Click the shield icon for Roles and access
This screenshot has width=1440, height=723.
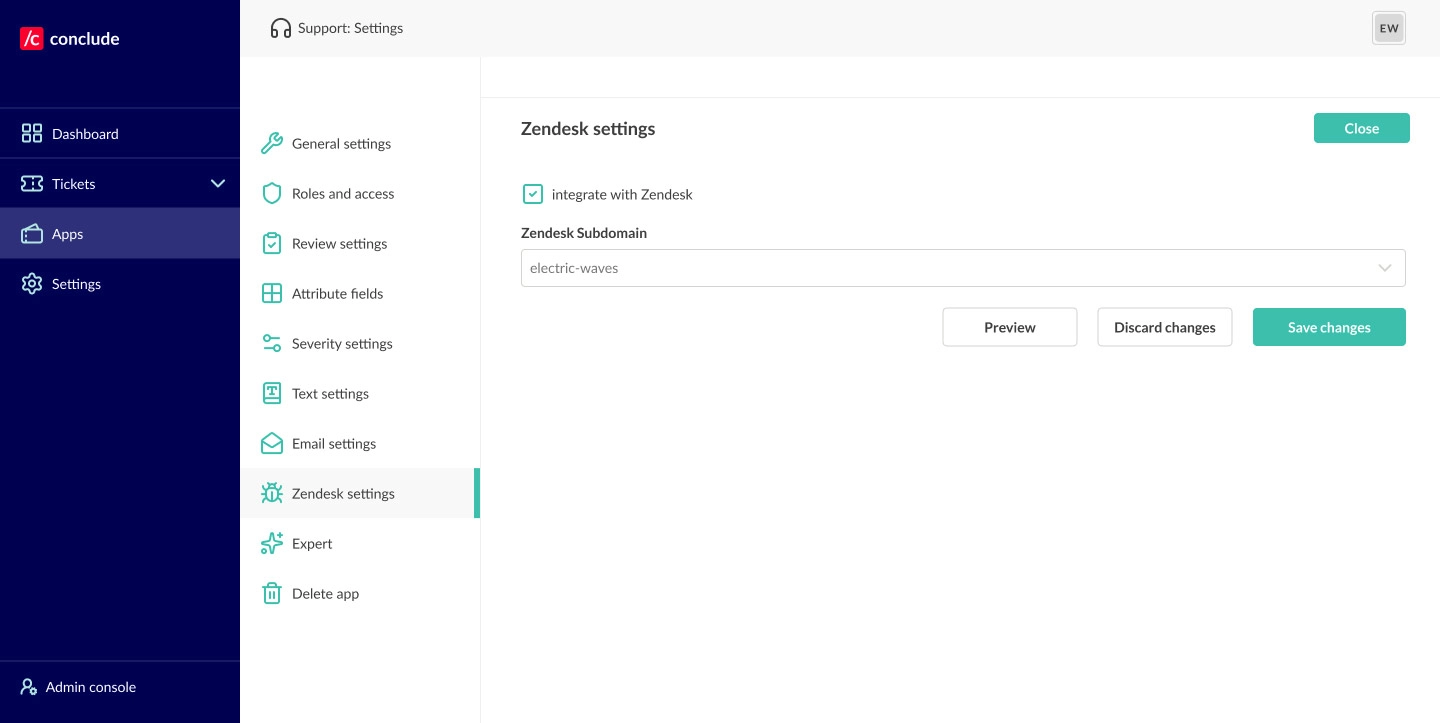click(271, 193)
